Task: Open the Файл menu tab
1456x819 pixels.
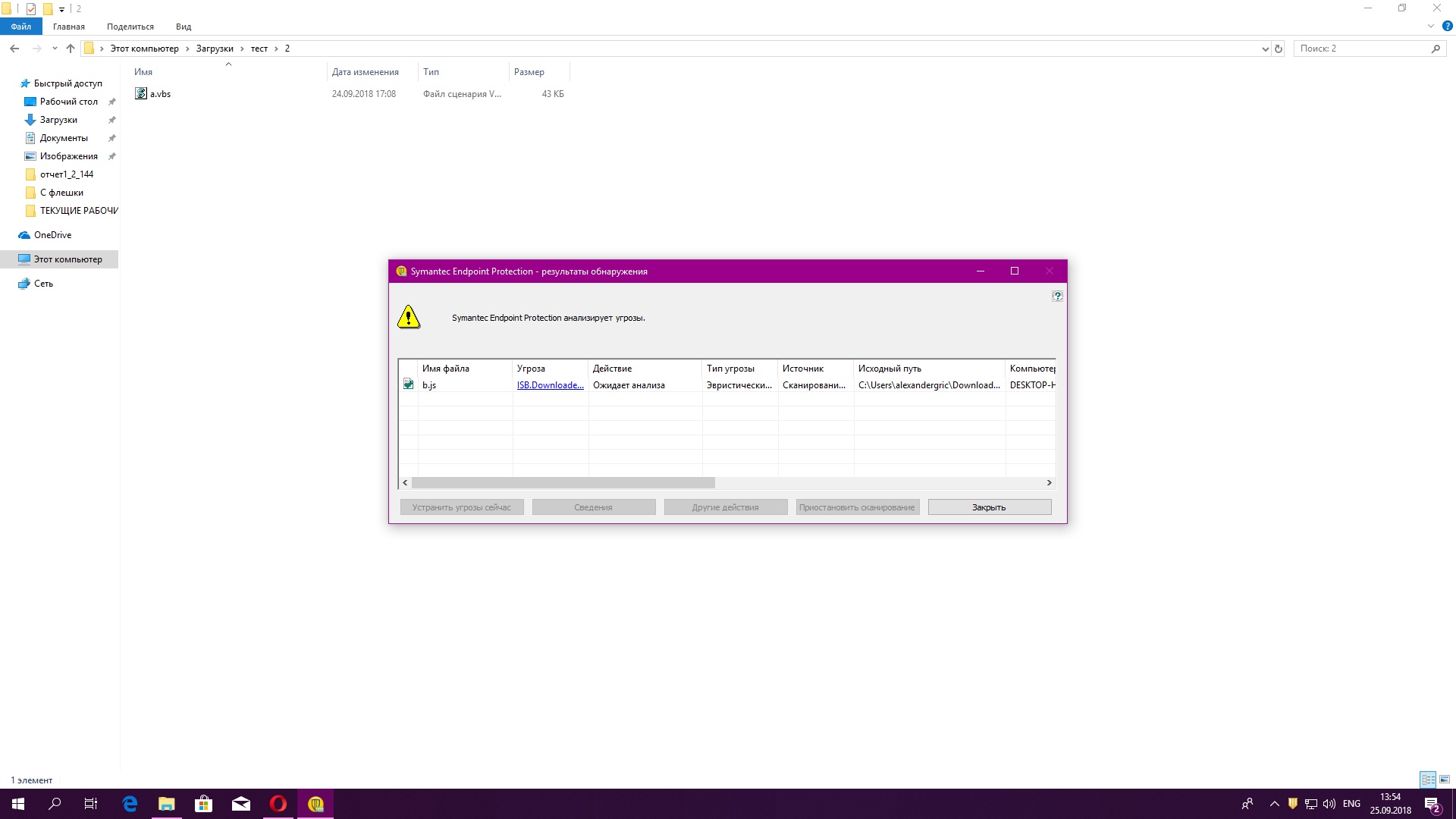Action: (x=21, y=27)
